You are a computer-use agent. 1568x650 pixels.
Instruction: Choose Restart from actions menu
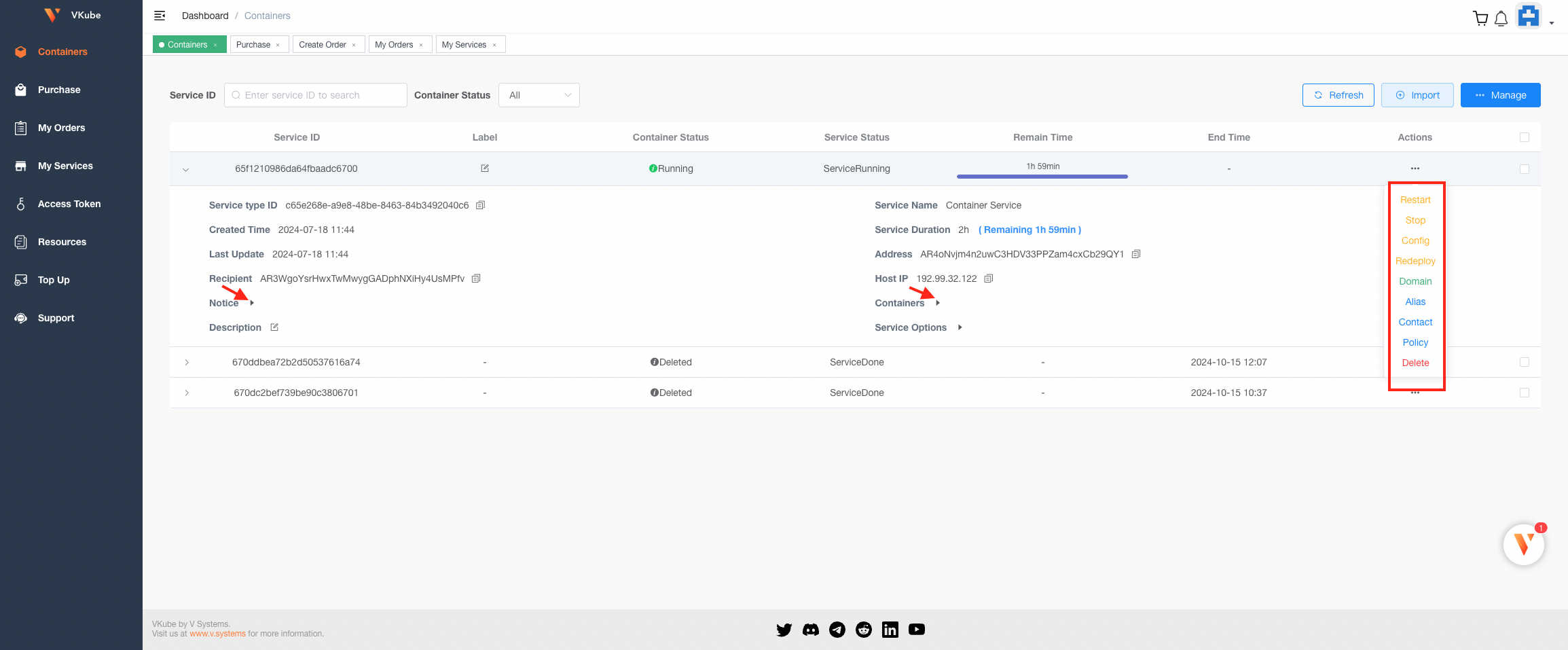pos(1415,200)
